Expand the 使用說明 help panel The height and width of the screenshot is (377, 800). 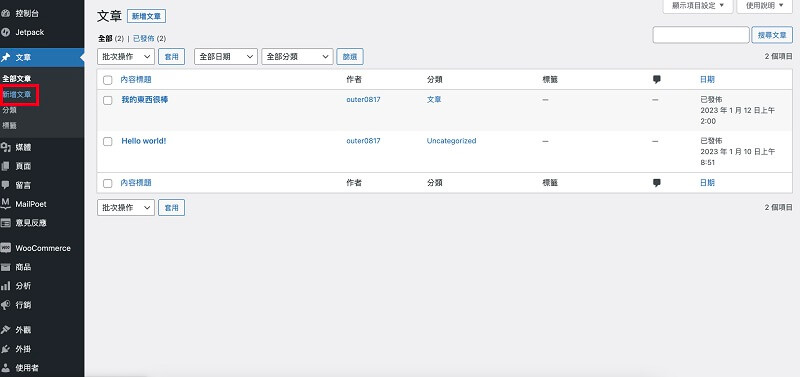[x=765, y=6]
